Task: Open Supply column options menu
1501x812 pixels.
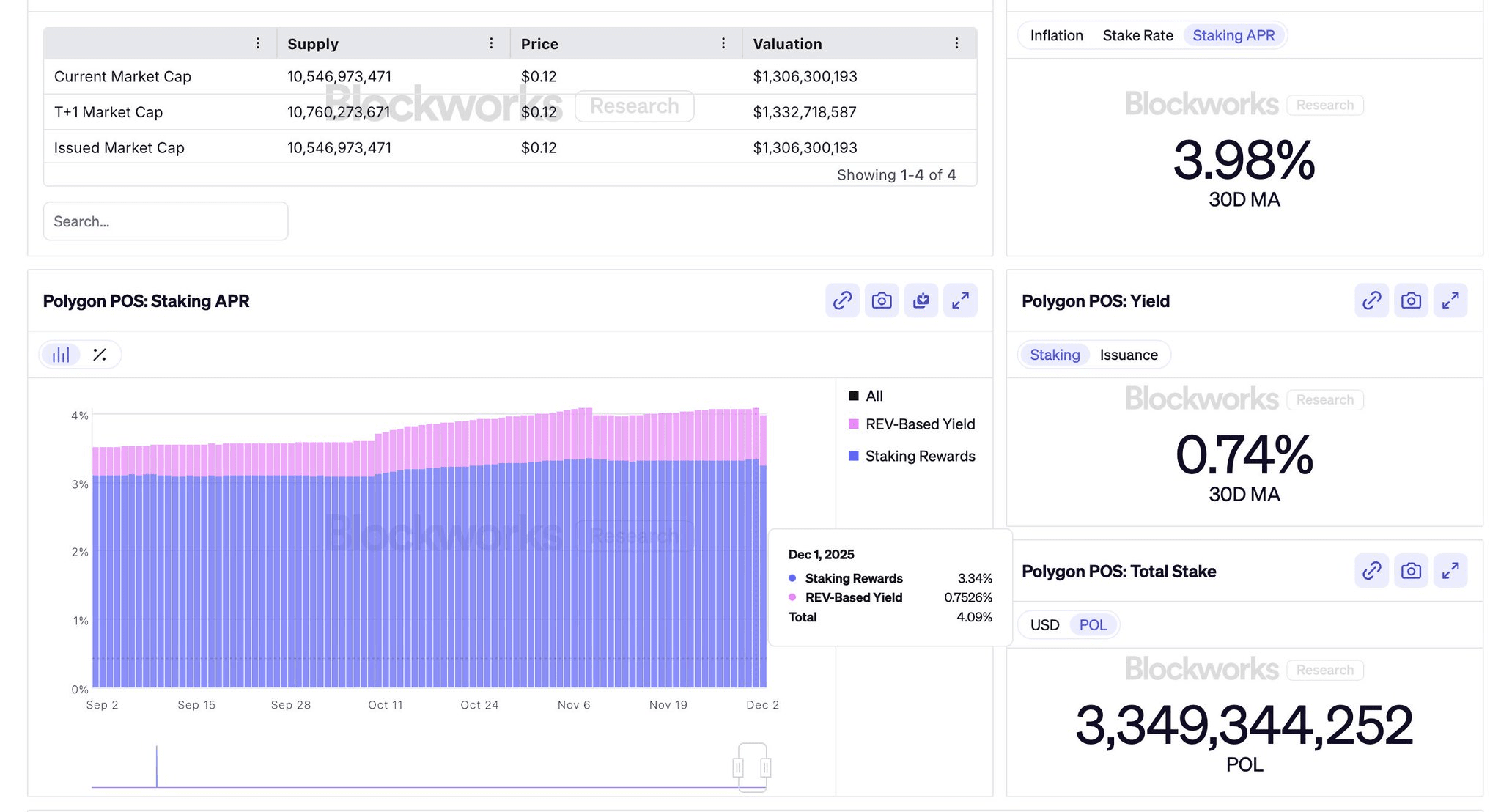Action: click(x=491, y=43)
